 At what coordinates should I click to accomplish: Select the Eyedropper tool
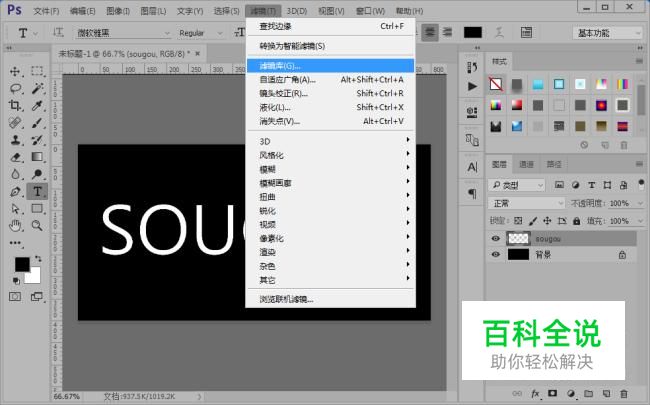(x=37, y=106)
